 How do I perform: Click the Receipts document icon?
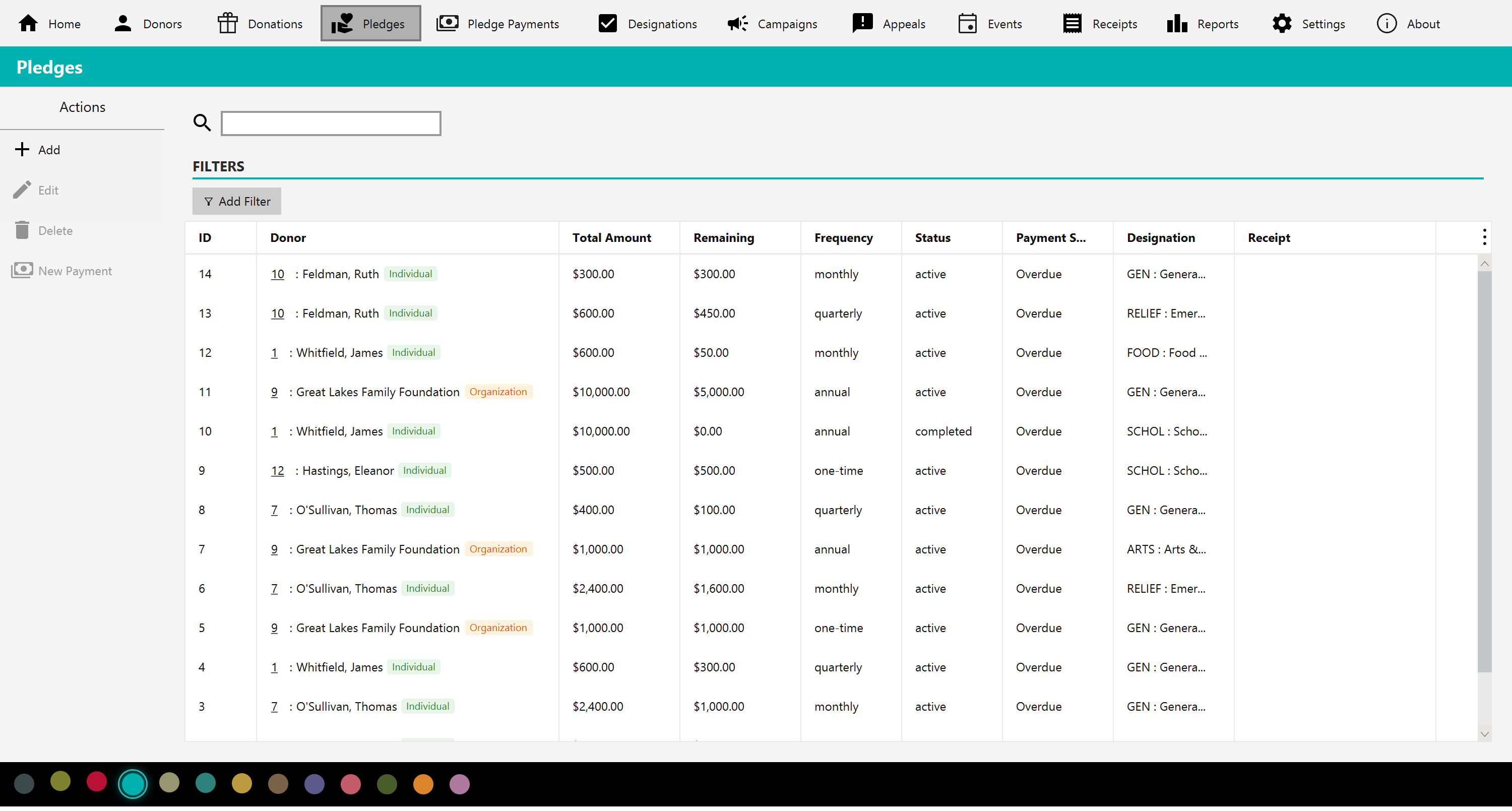pos(1073,24)
